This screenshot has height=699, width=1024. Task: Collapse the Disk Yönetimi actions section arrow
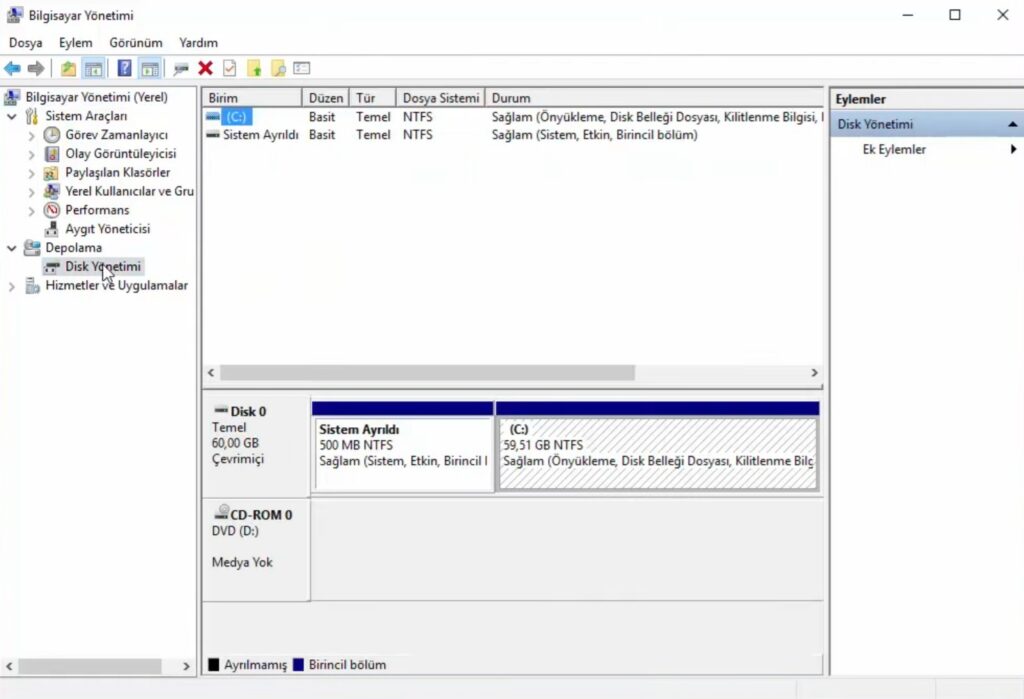click(x=1012, y=125)
